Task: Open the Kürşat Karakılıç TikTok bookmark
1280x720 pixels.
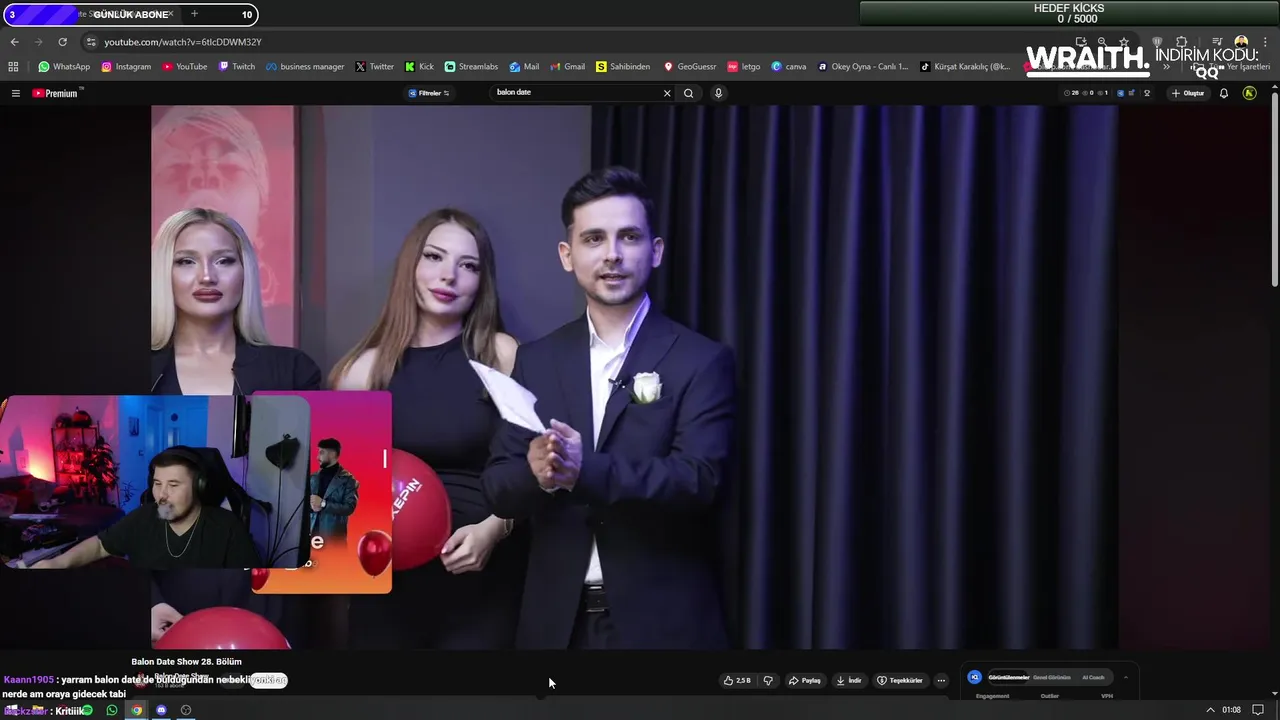Action: pos(965,67)
